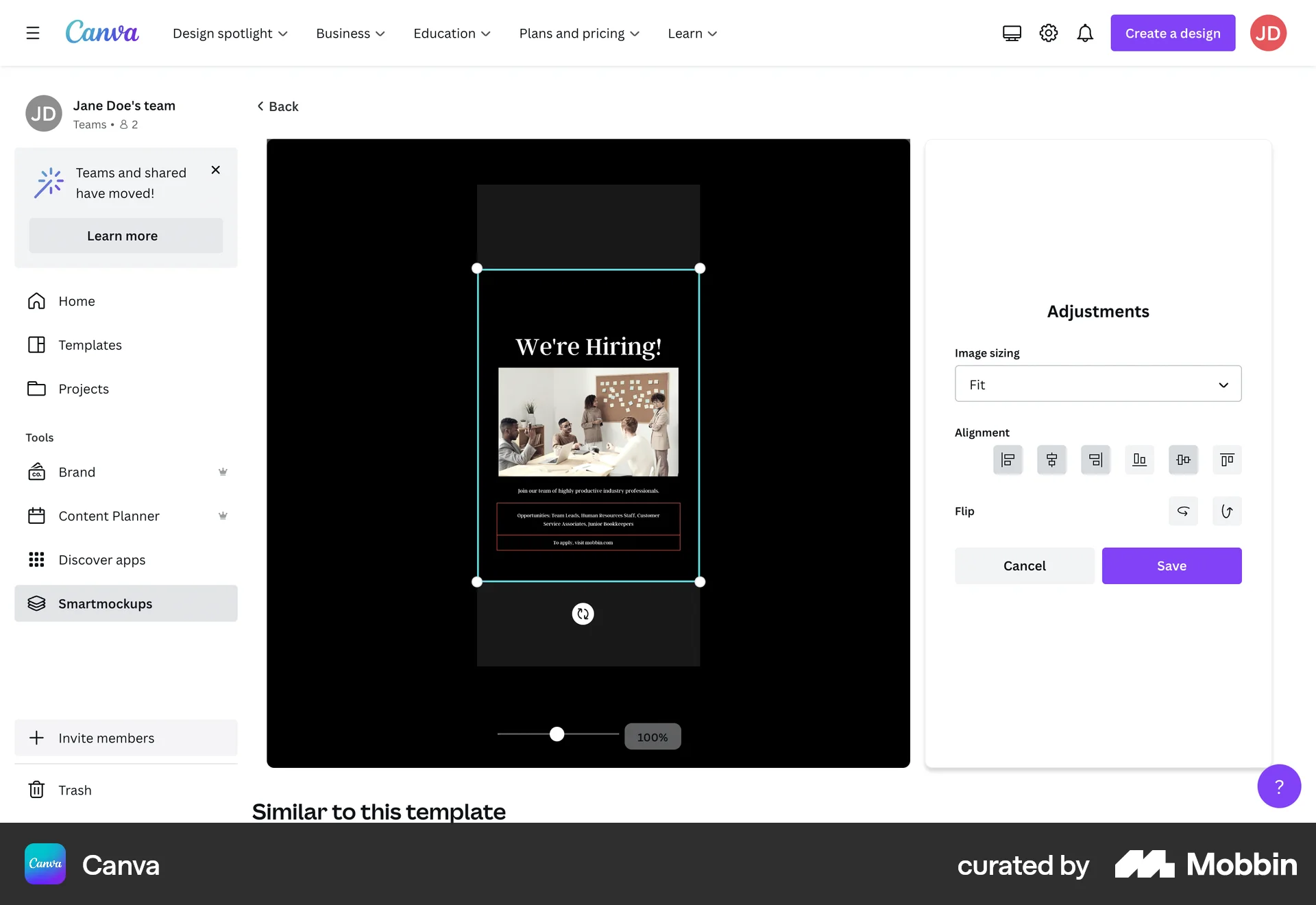Viewport: 1316px width, 905px height.
Task: Open the Image sizing Fit dropdown
Action: [x=1097, y=384]
